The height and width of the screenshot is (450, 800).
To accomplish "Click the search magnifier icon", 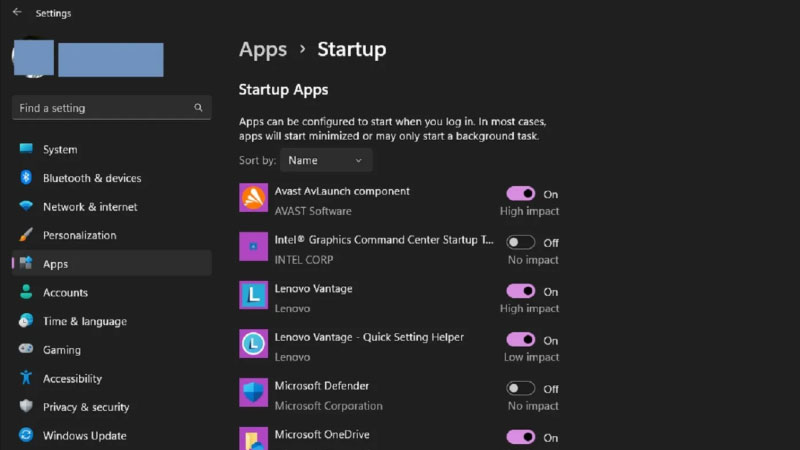I will click(x=198, y=108).
